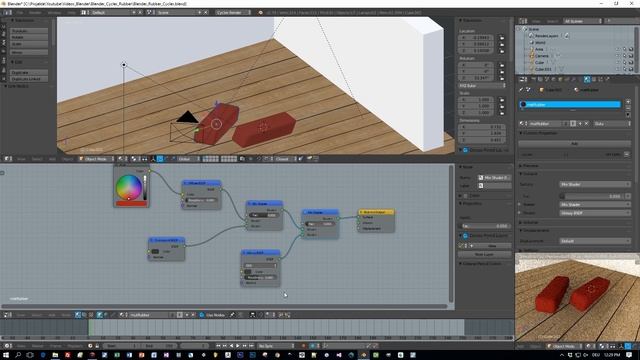Click the Diffuse BSDF node at top
This screenshot has width=640, height=360.
click(x=202, y=183)
